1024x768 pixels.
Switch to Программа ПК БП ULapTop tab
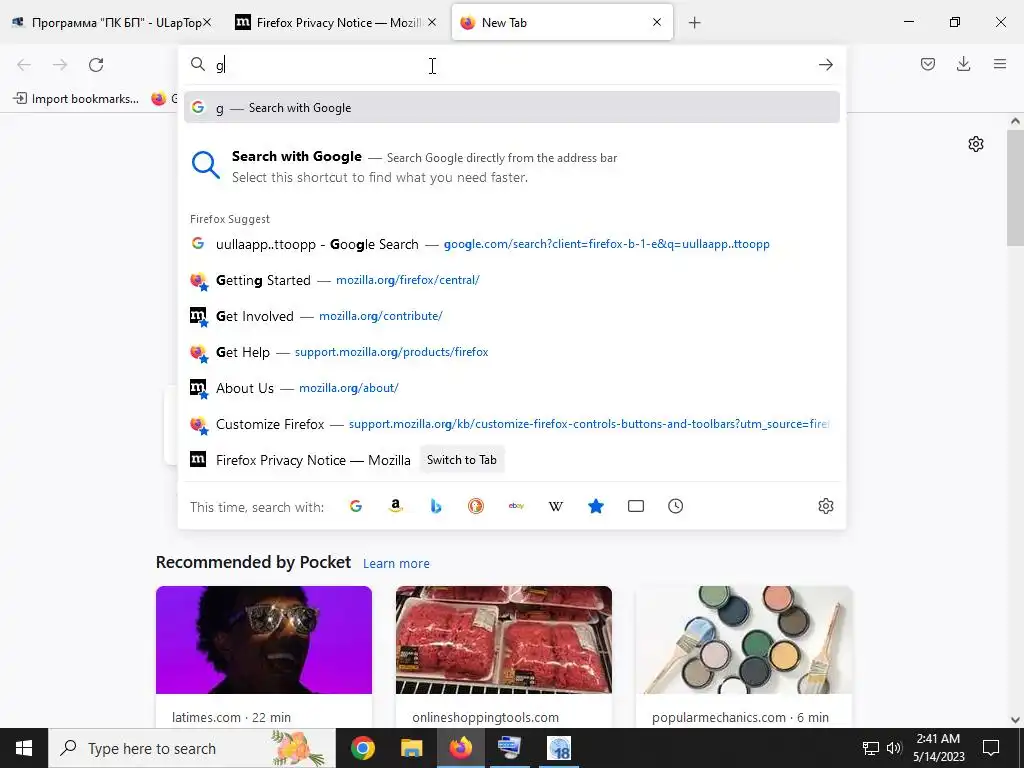112,23
